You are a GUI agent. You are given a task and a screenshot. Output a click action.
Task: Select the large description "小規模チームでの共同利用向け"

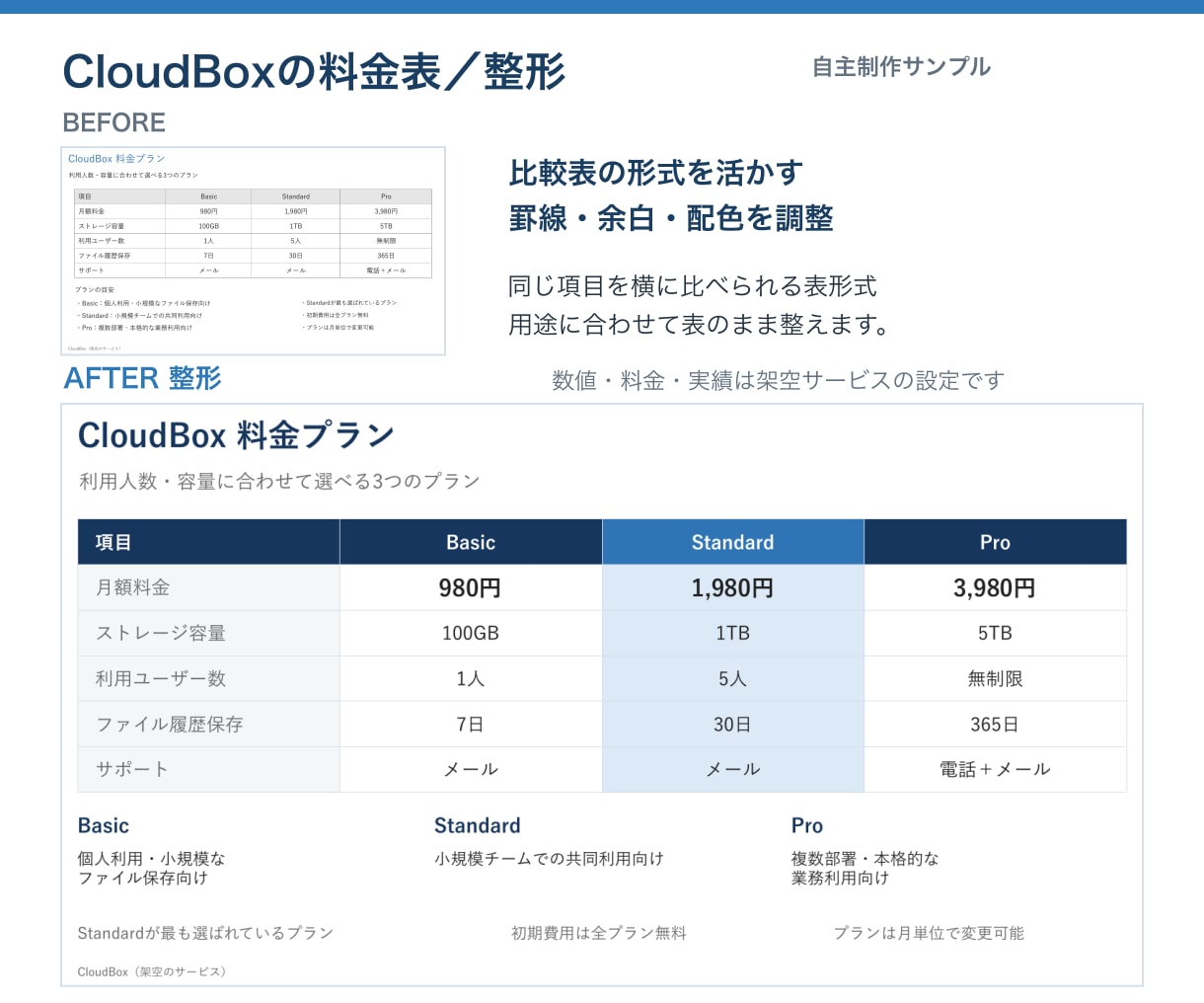point(549,859)
